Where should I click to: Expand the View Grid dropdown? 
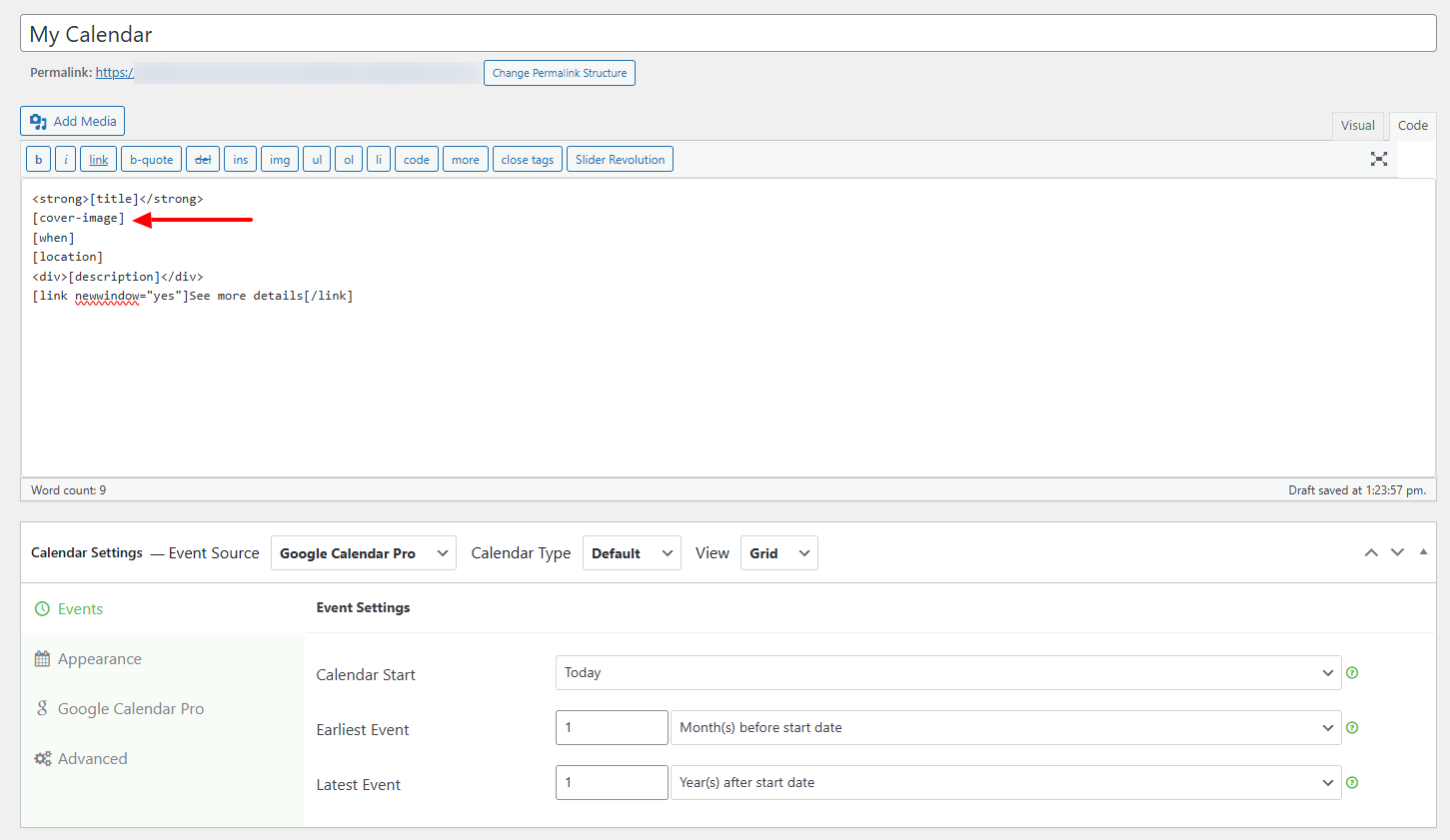tap(778, 553)
